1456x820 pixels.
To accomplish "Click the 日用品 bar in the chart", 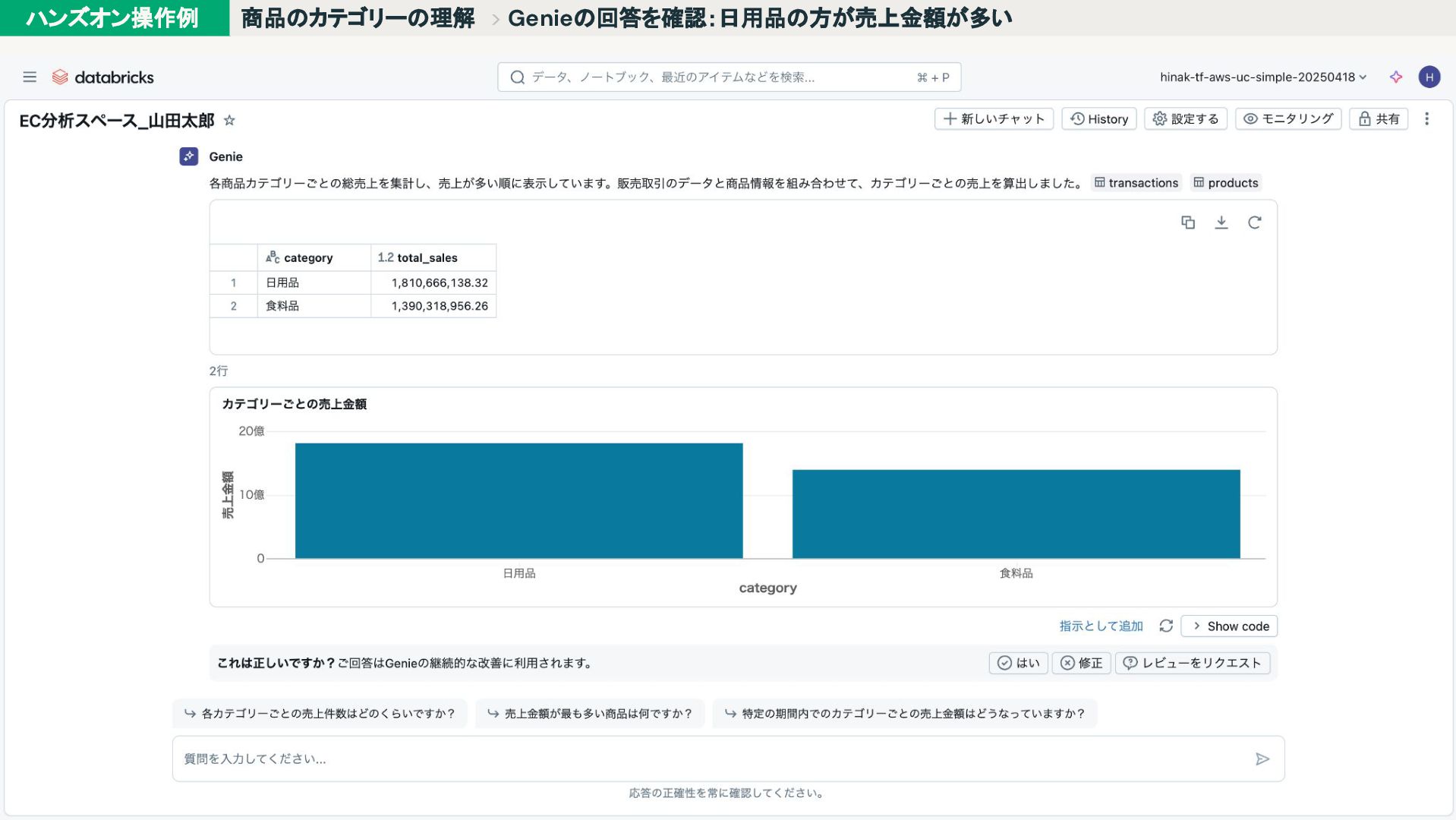I will click(518, 501).
